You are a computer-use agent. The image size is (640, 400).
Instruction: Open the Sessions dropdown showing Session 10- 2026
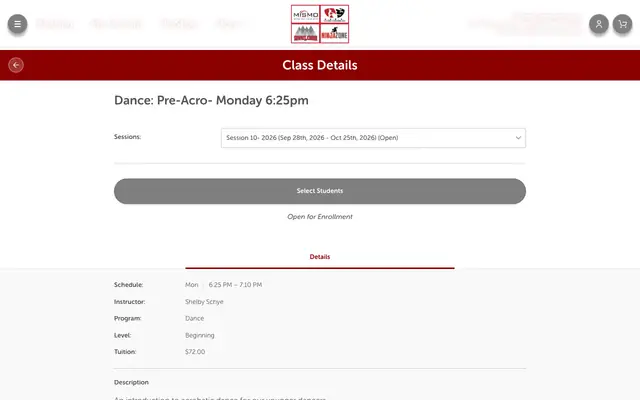[373, 138]
